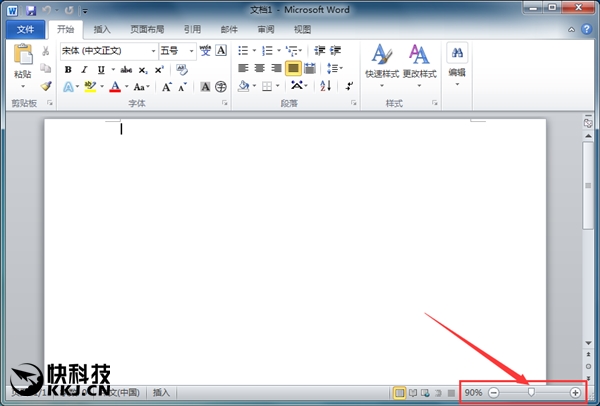Open the 文件 tab
The width and height of the screenshot is (600, 406).
point(25,29)
